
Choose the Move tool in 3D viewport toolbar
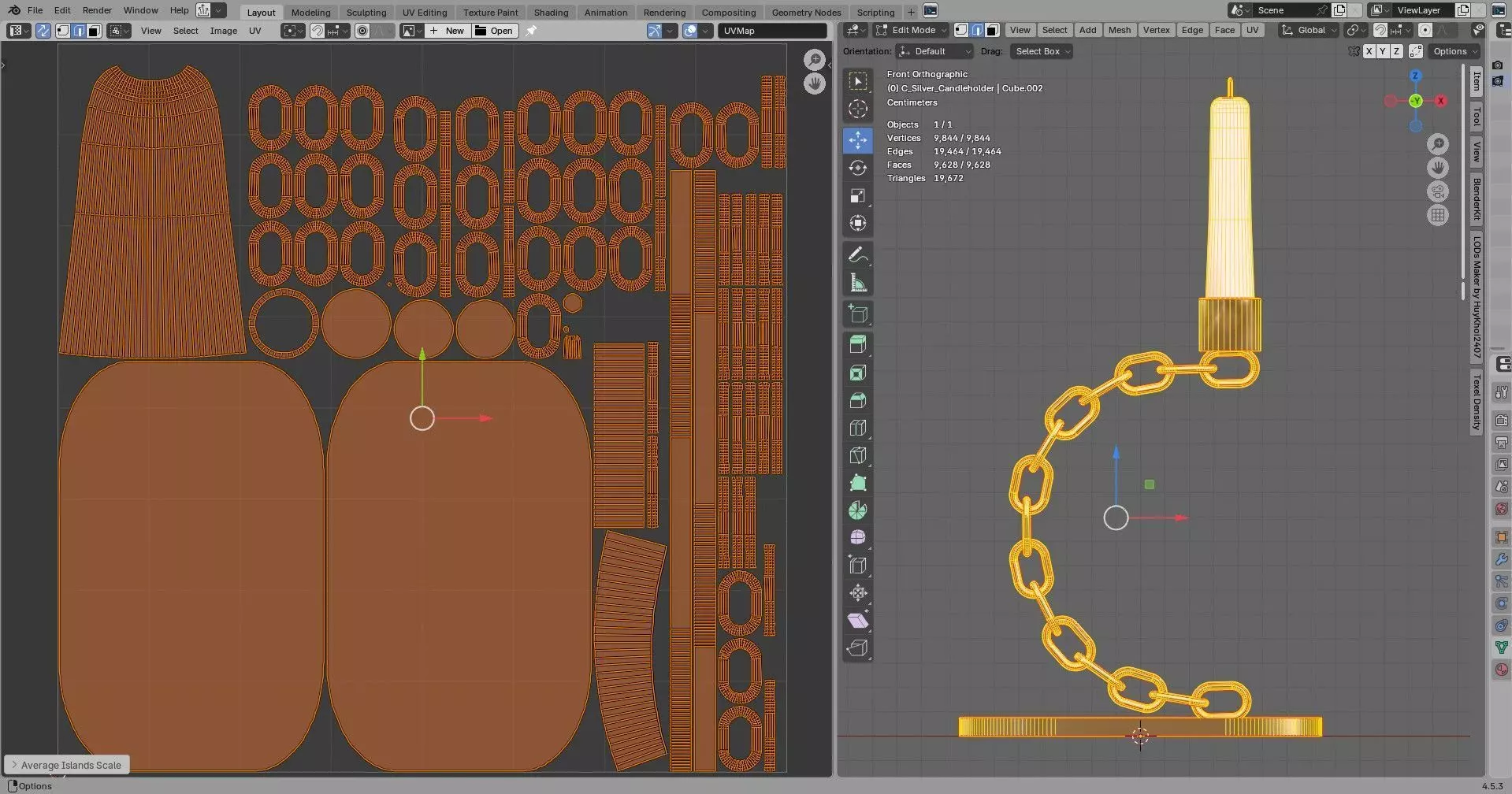(x=858, y=140)
